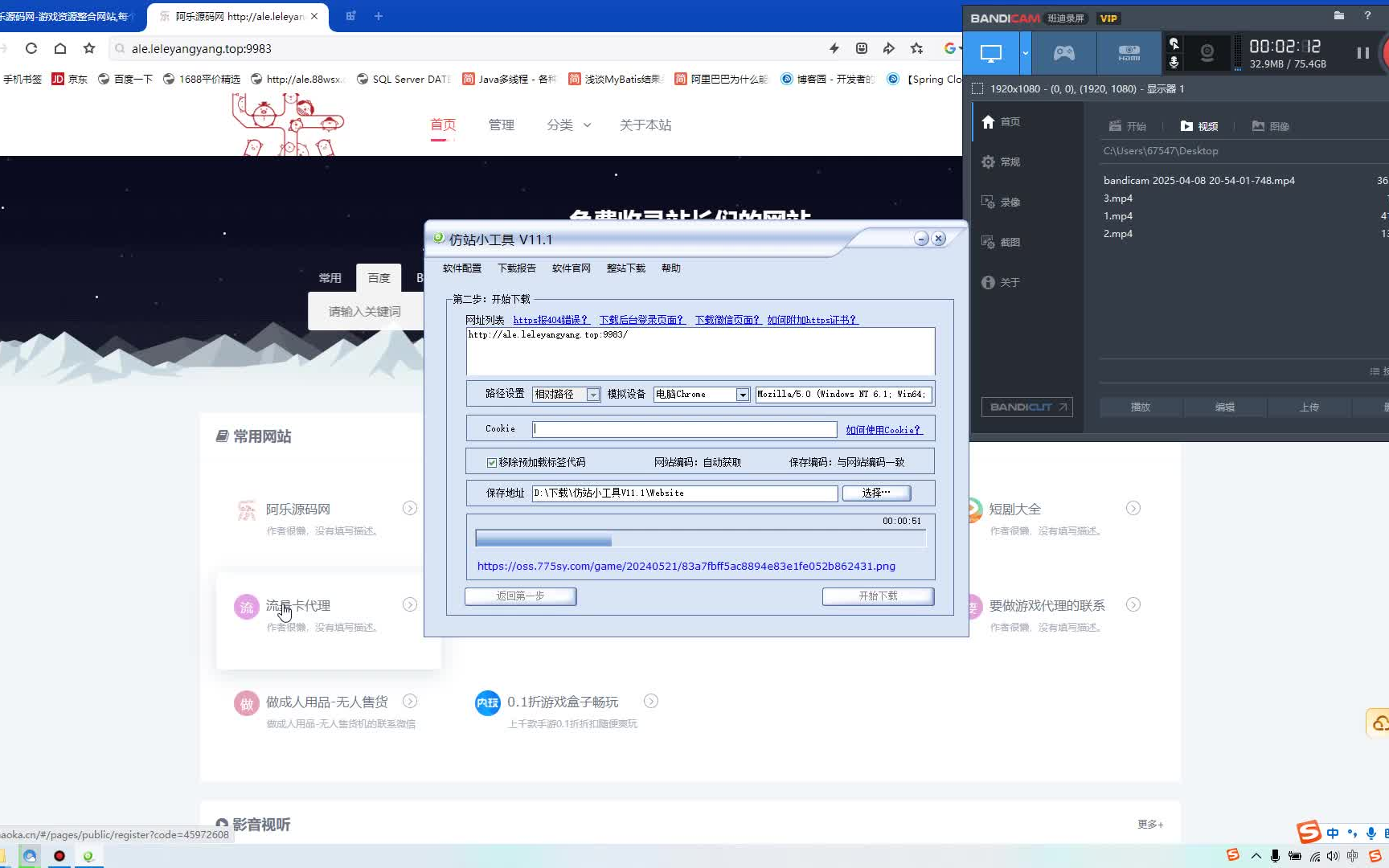Screen dimensions: 1389x868
Task: Open Bandicam 首页 home section
Action: click(1002, 122)
